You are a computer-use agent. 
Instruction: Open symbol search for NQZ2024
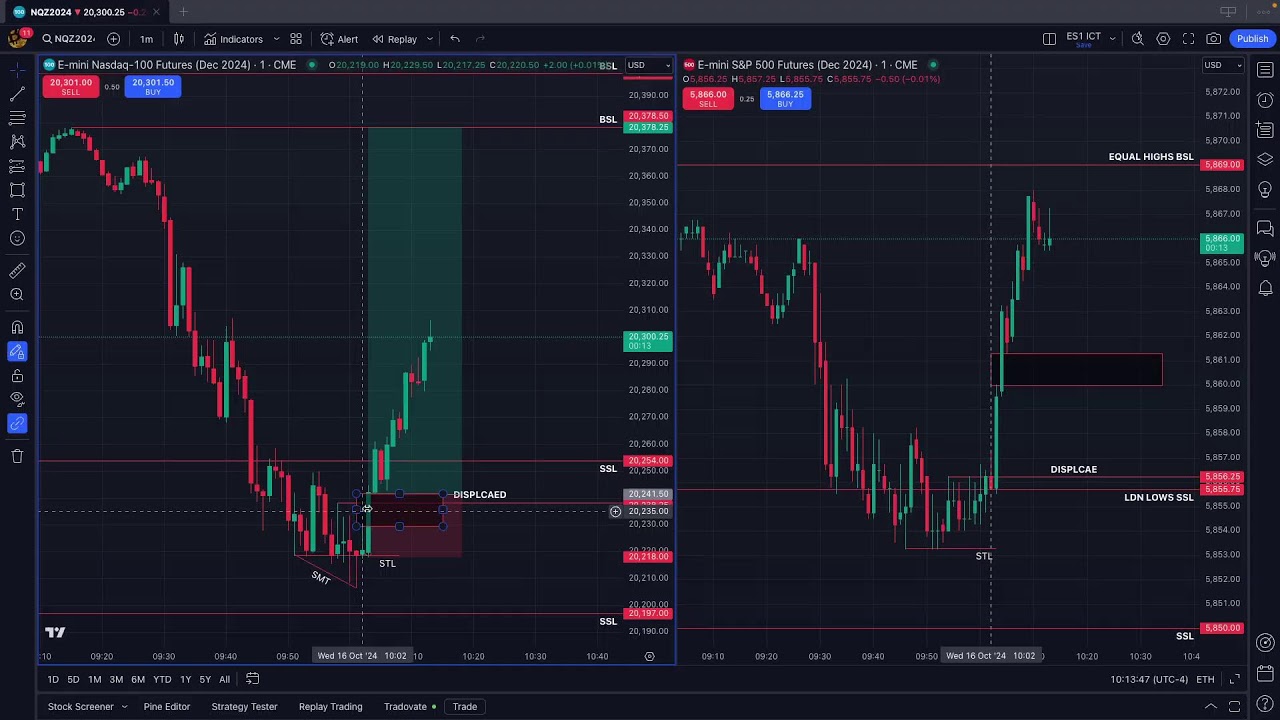[x=68, y=39]
